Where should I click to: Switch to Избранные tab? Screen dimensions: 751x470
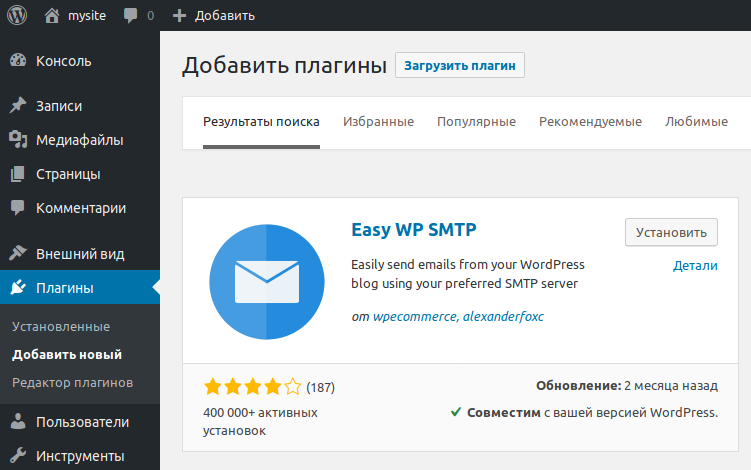(378, 122)
